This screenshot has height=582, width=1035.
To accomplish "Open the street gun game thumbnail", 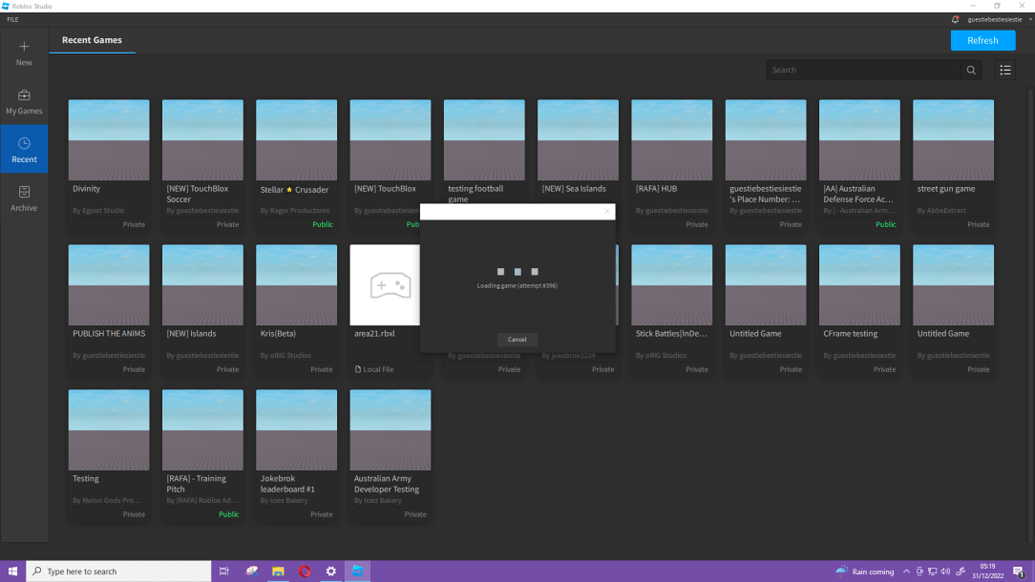I will 953,140.
